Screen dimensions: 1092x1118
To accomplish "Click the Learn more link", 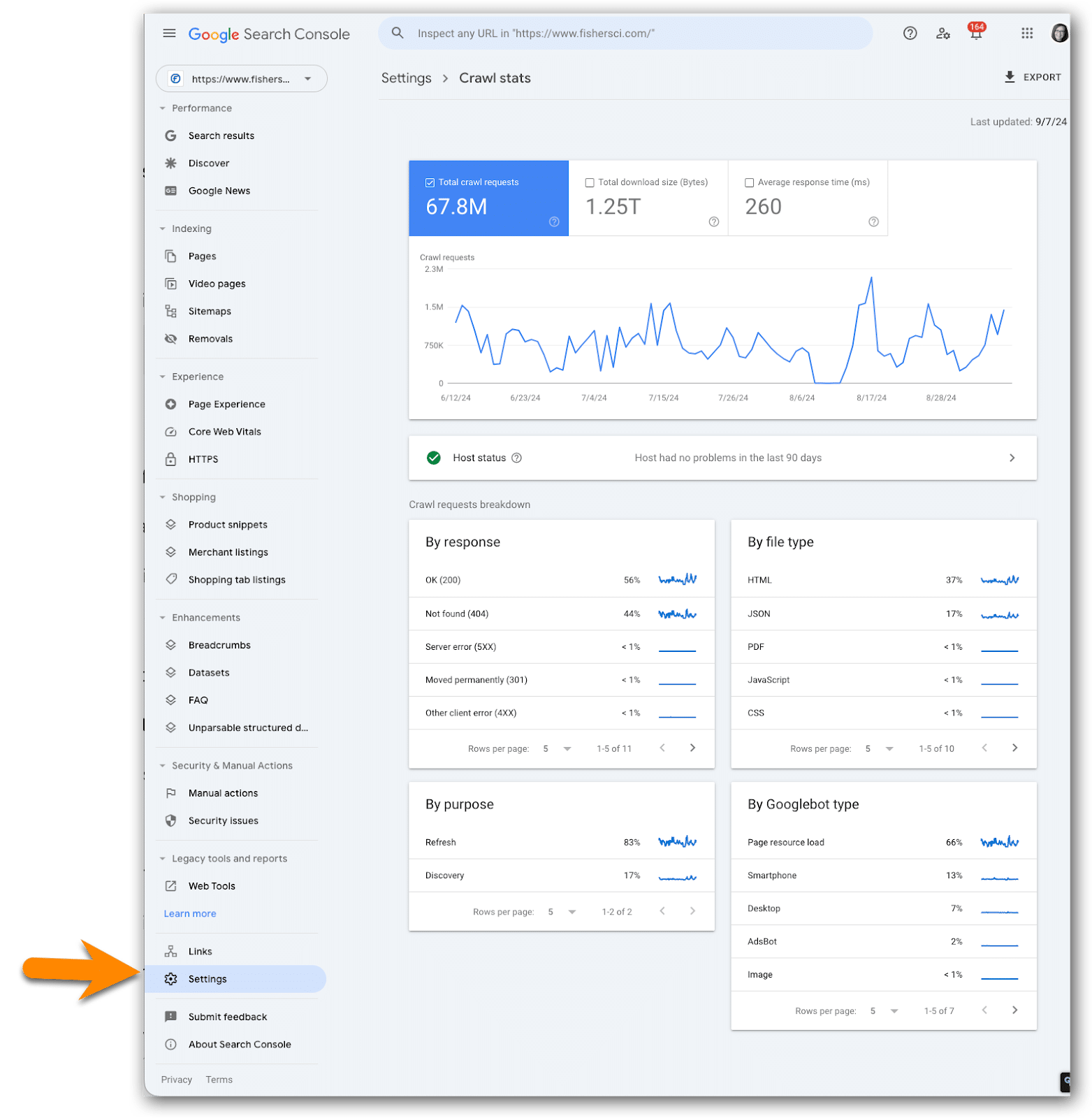I will 190,914.
